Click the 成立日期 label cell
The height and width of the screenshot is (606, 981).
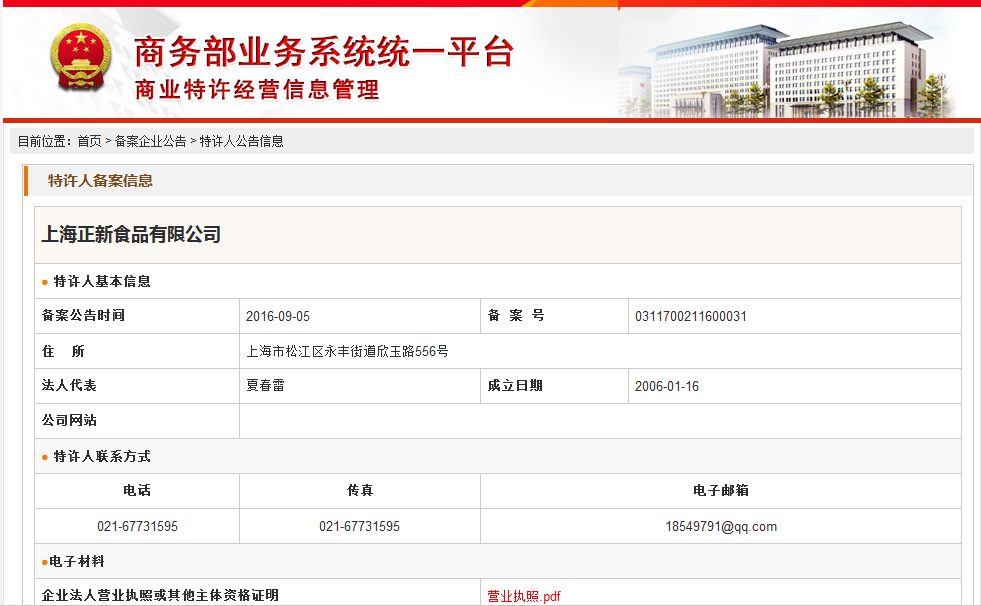[554, 386]
